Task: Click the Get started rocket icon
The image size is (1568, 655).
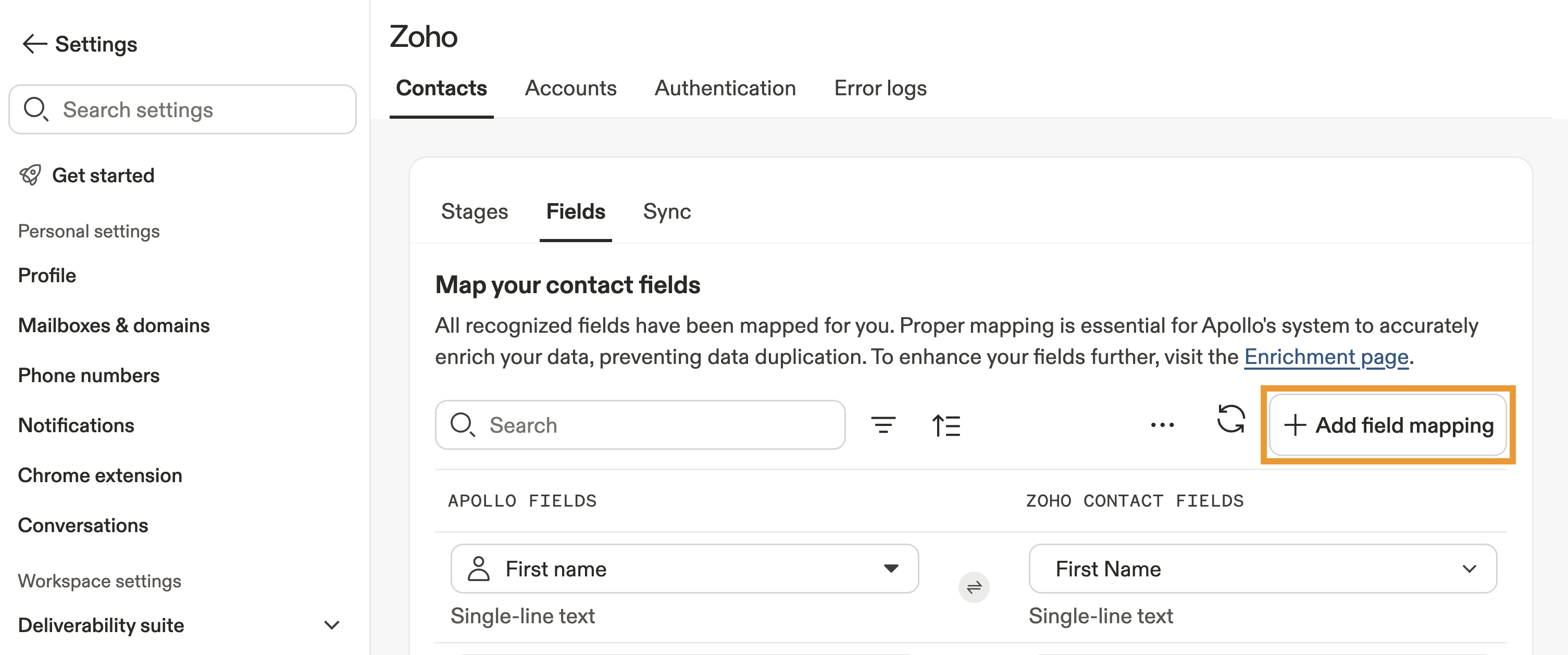Action: pyautogui.click(x=30, y=175)
